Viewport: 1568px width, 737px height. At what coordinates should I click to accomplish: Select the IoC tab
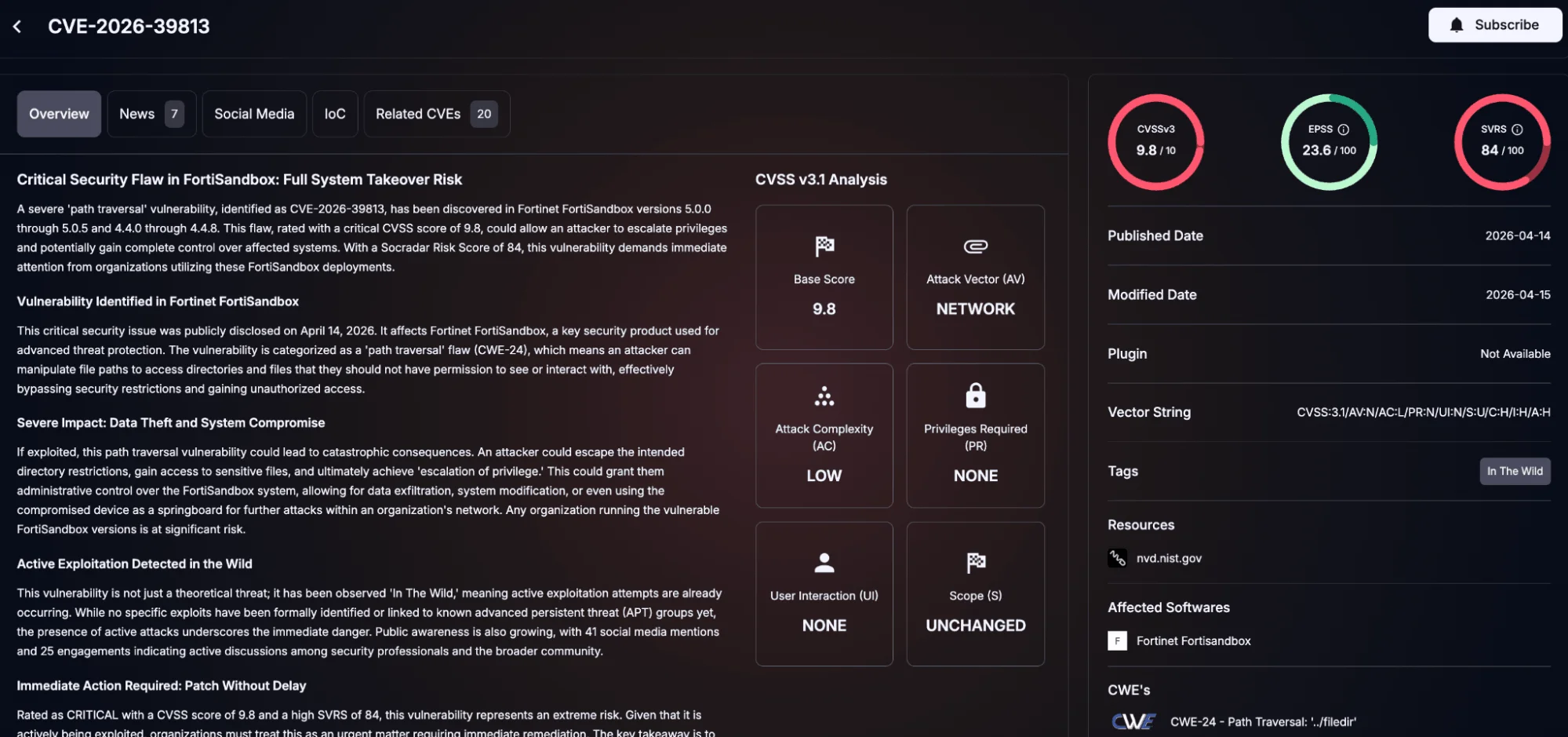335,114
